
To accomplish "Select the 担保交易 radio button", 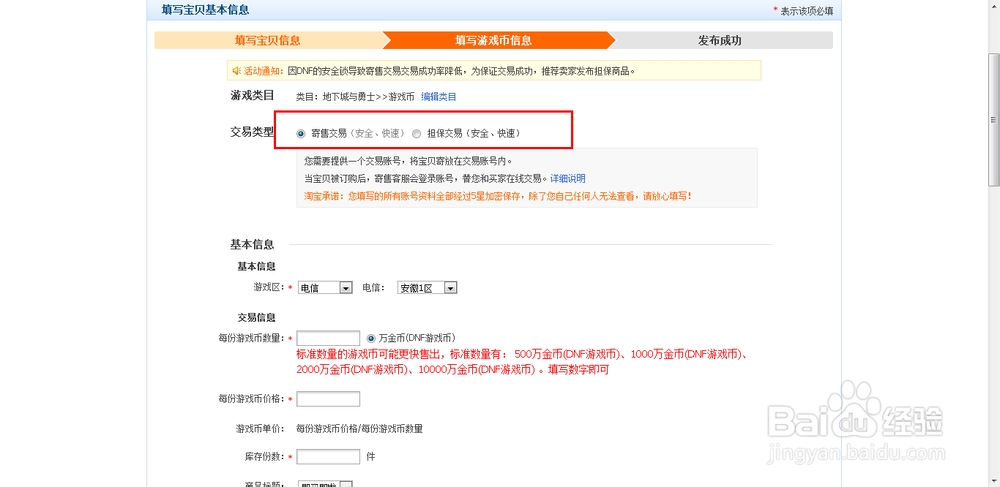I will pyautogui.click(x=416, y=134).
